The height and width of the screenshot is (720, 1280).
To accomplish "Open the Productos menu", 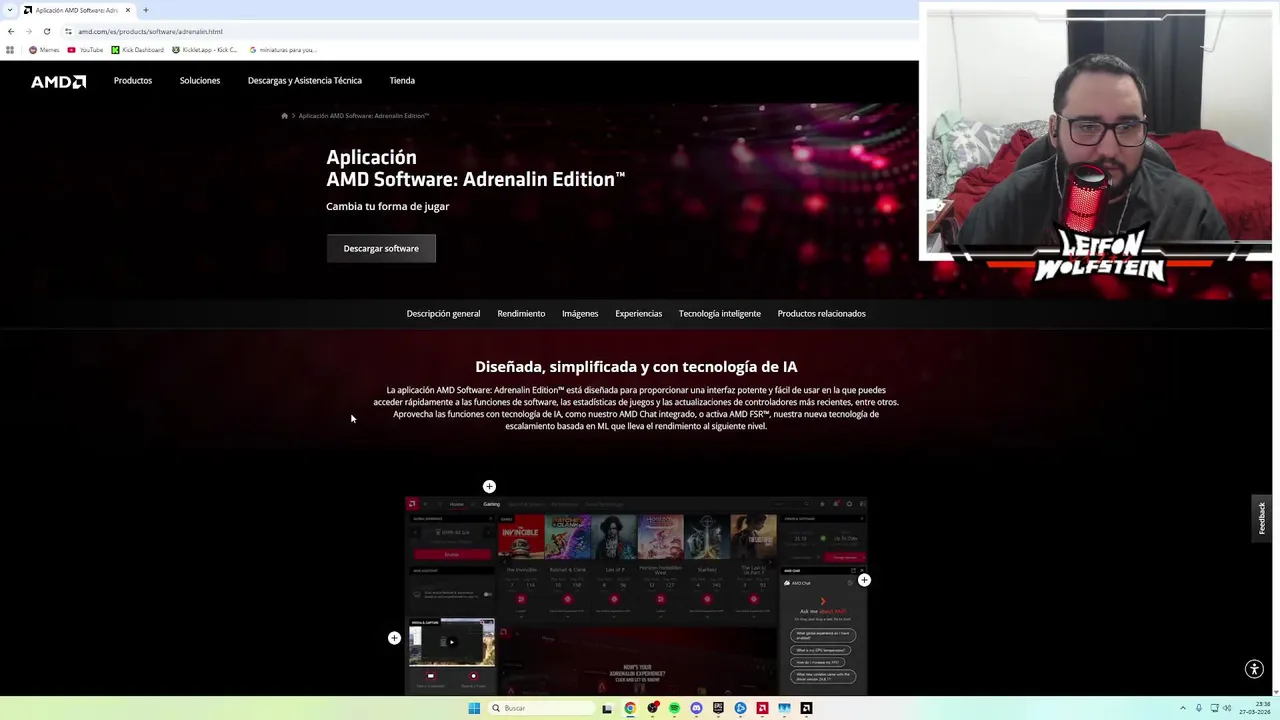I will pyautogui.click(x=133, y=80).
